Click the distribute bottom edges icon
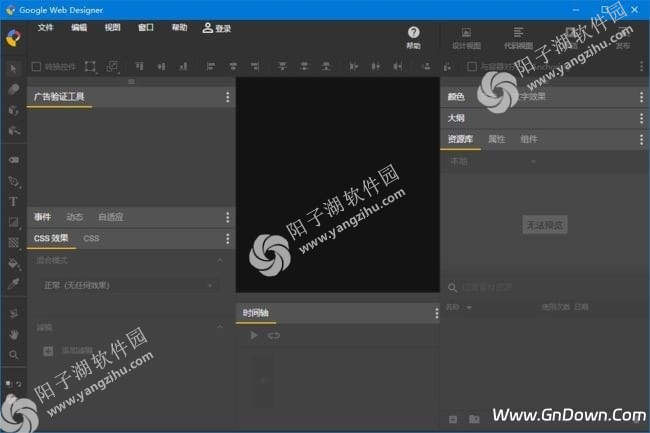 (326, 66)
